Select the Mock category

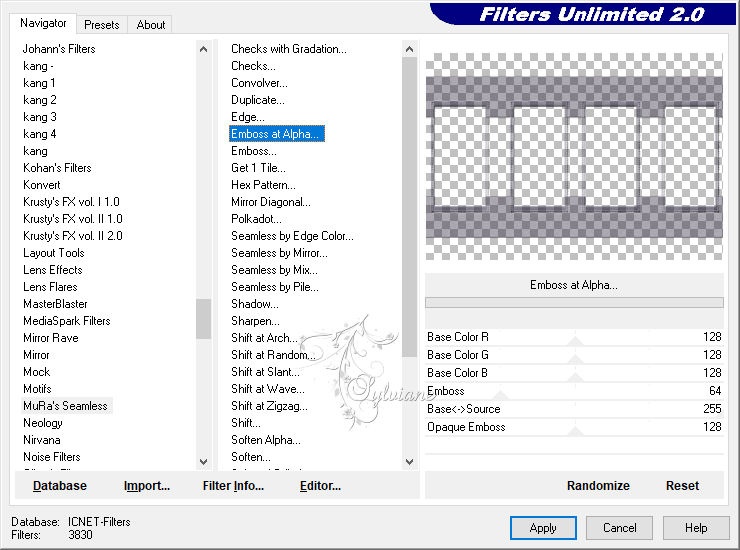36,372
